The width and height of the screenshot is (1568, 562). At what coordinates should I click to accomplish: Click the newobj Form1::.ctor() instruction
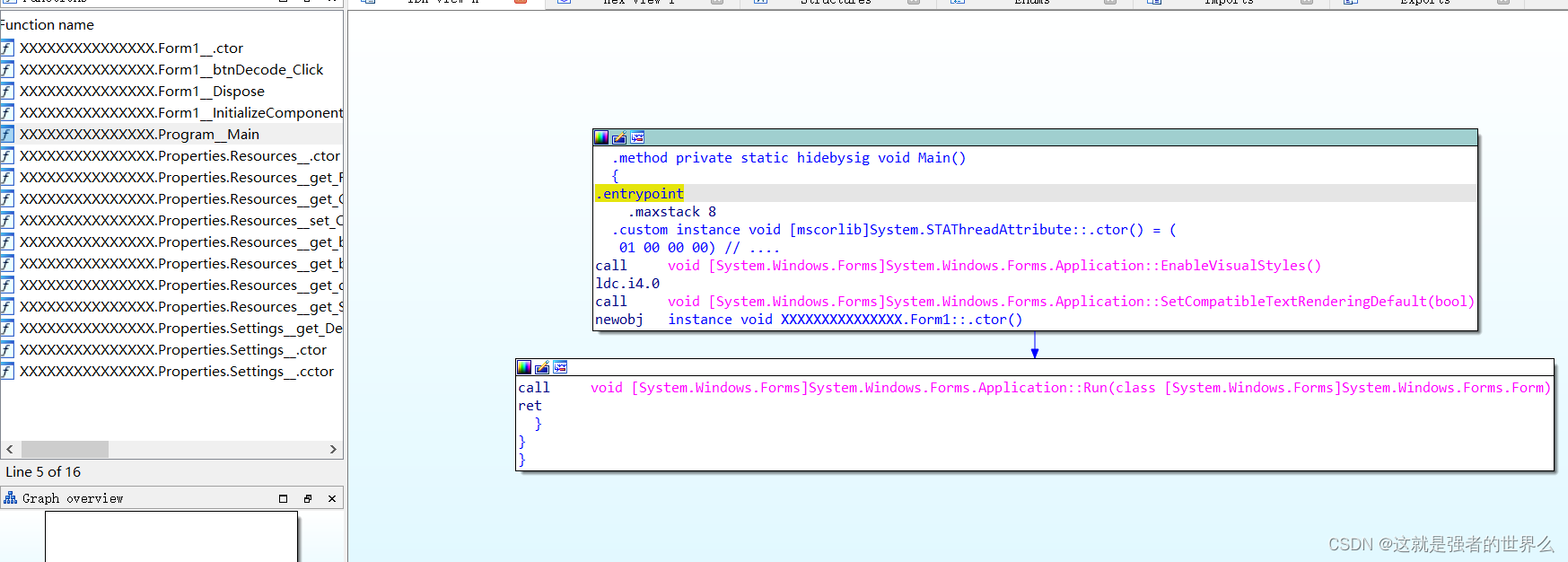(809, 320)
